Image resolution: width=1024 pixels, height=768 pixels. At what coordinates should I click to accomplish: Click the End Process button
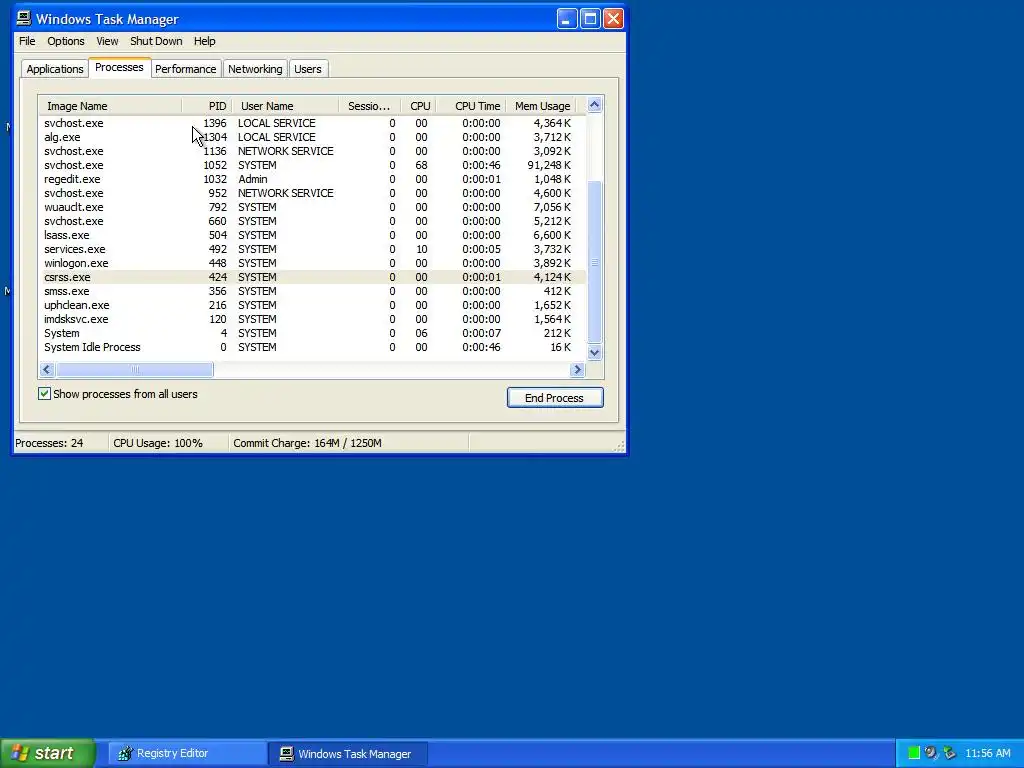[554, 398]
